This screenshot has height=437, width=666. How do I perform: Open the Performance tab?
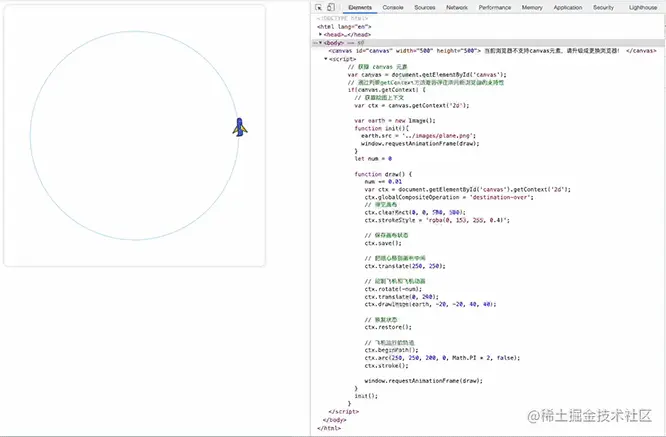(495, 8)
